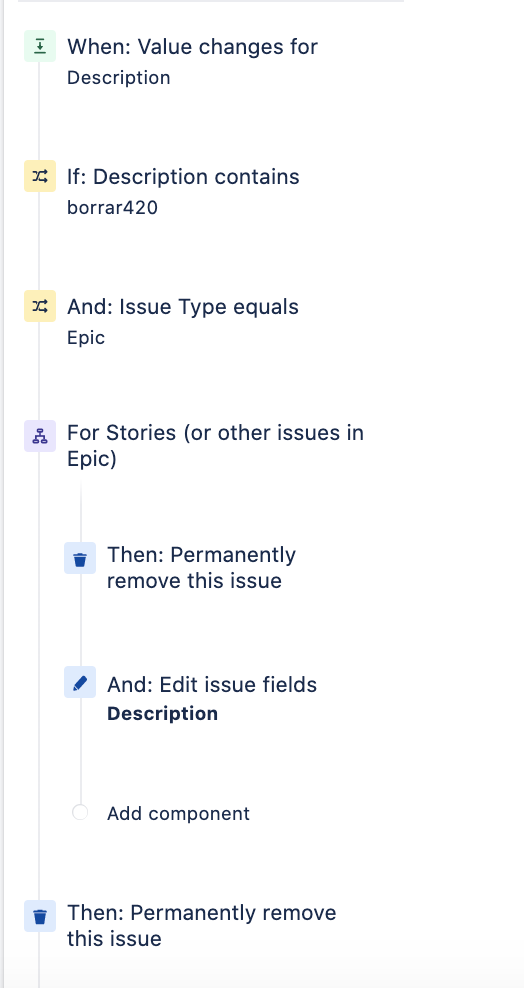The height and width of the screenshot is (988, 524).
Task: Click the bold Description field label
Action: tap(162, 714)
